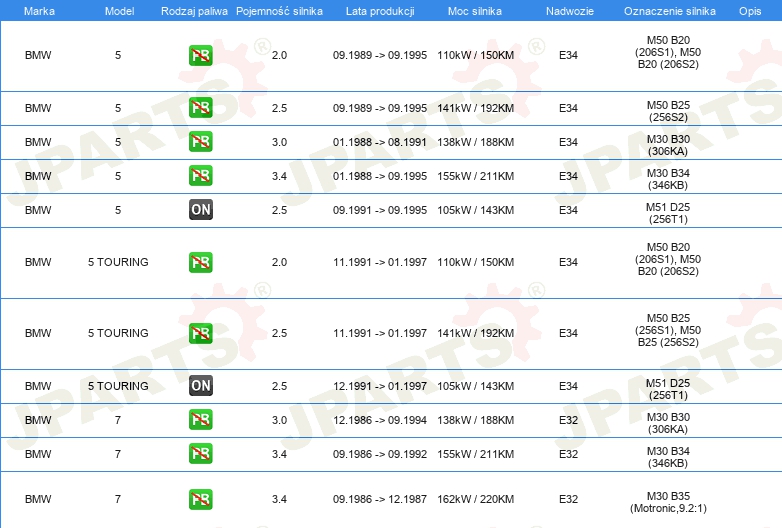Select '12.1986 -> 09.1994' production years

coord(380,420)
